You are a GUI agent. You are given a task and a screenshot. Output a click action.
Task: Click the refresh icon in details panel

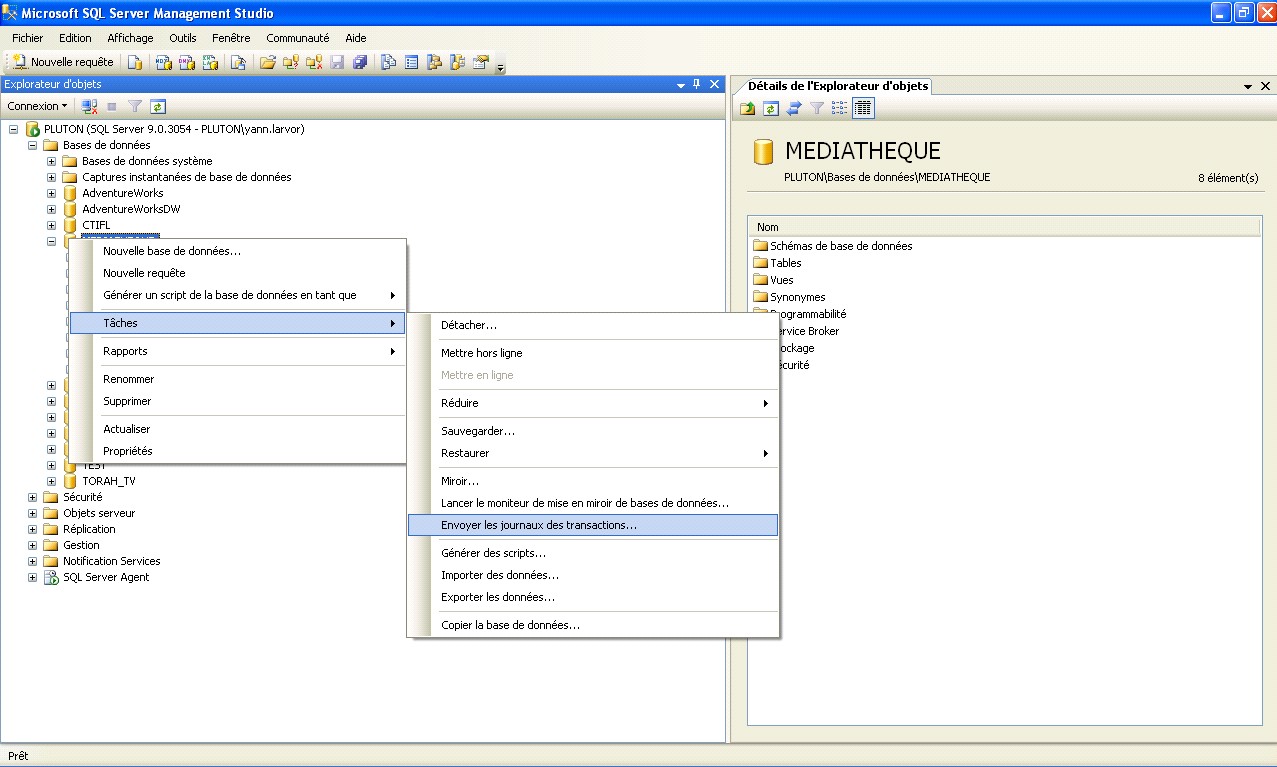tap(770, 108)
